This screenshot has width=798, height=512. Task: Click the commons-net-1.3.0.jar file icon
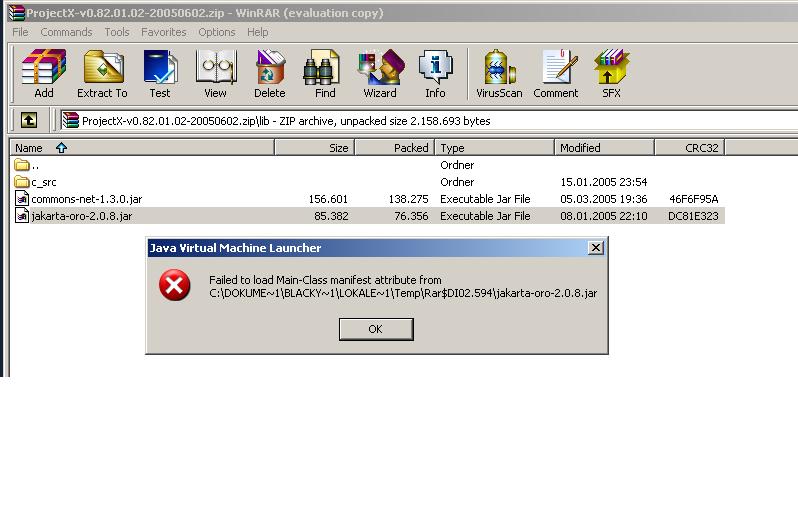click(22, 199)
